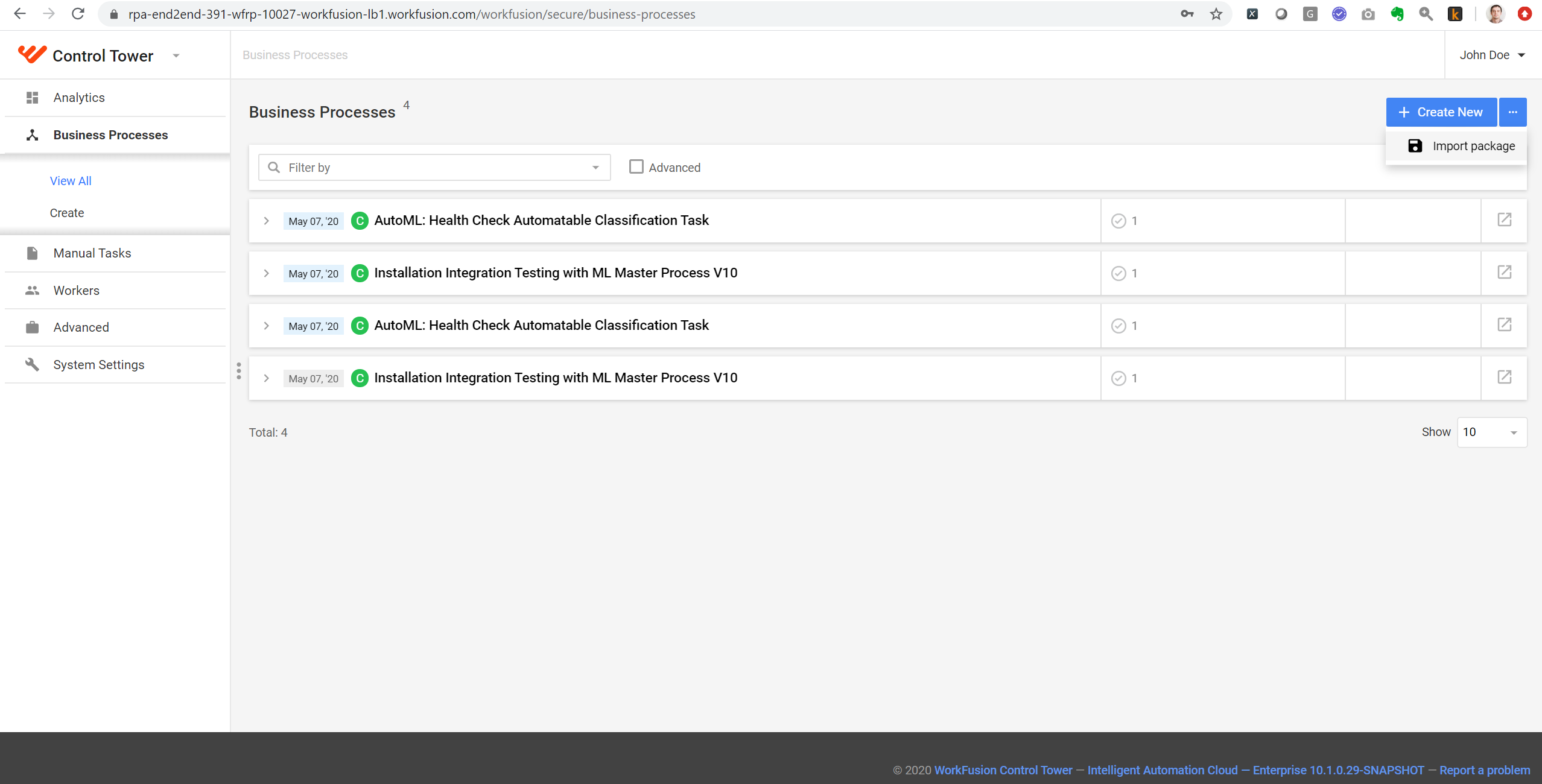Viewport: 1542px width, 784px height.
Task: Click the sidebar three-dot drag handle
Action: (239, 371)
